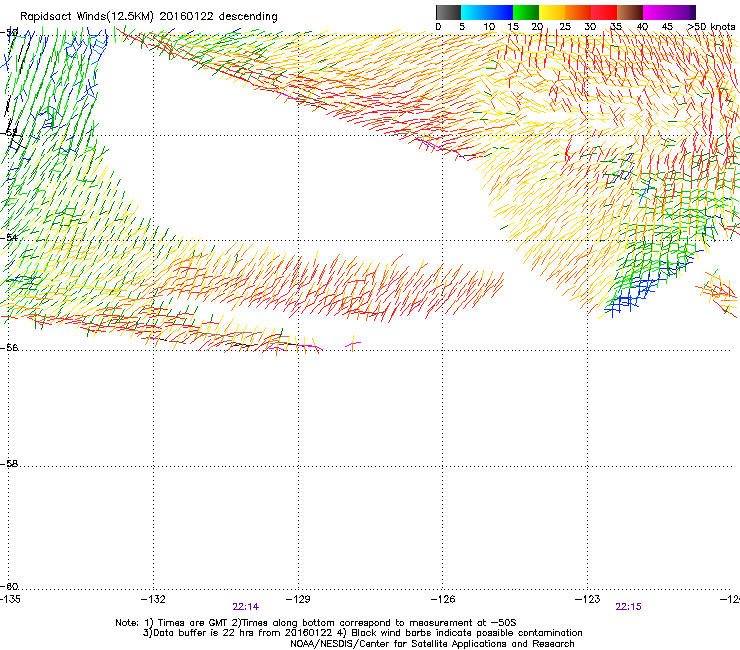Click the -126 longitude label
Screen dimensions: 740x650
point(443,599)
